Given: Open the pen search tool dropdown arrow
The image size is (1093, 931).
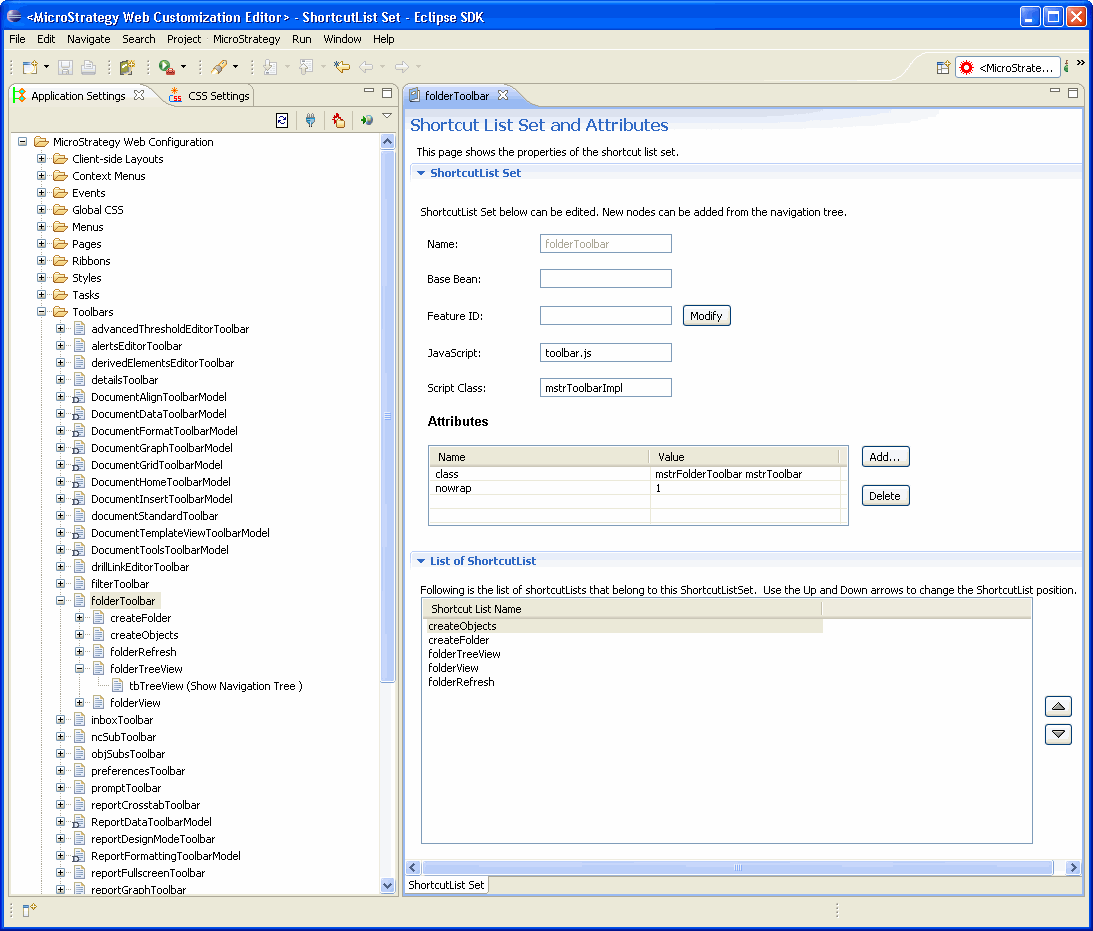Looking at the screenshot, I should [236, 67].
